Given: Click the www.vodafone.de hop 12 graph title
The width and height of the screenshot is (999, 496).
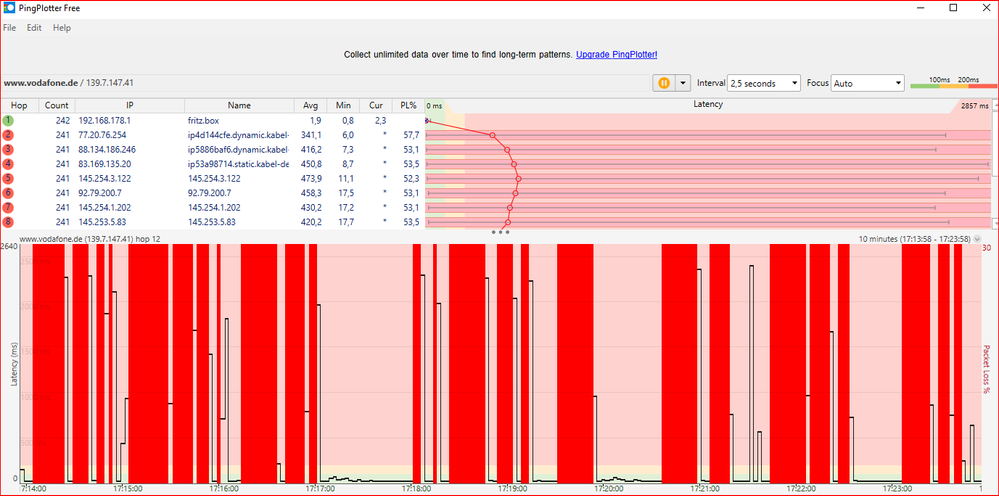Looking at the screenshot, I should pos(90,239).
